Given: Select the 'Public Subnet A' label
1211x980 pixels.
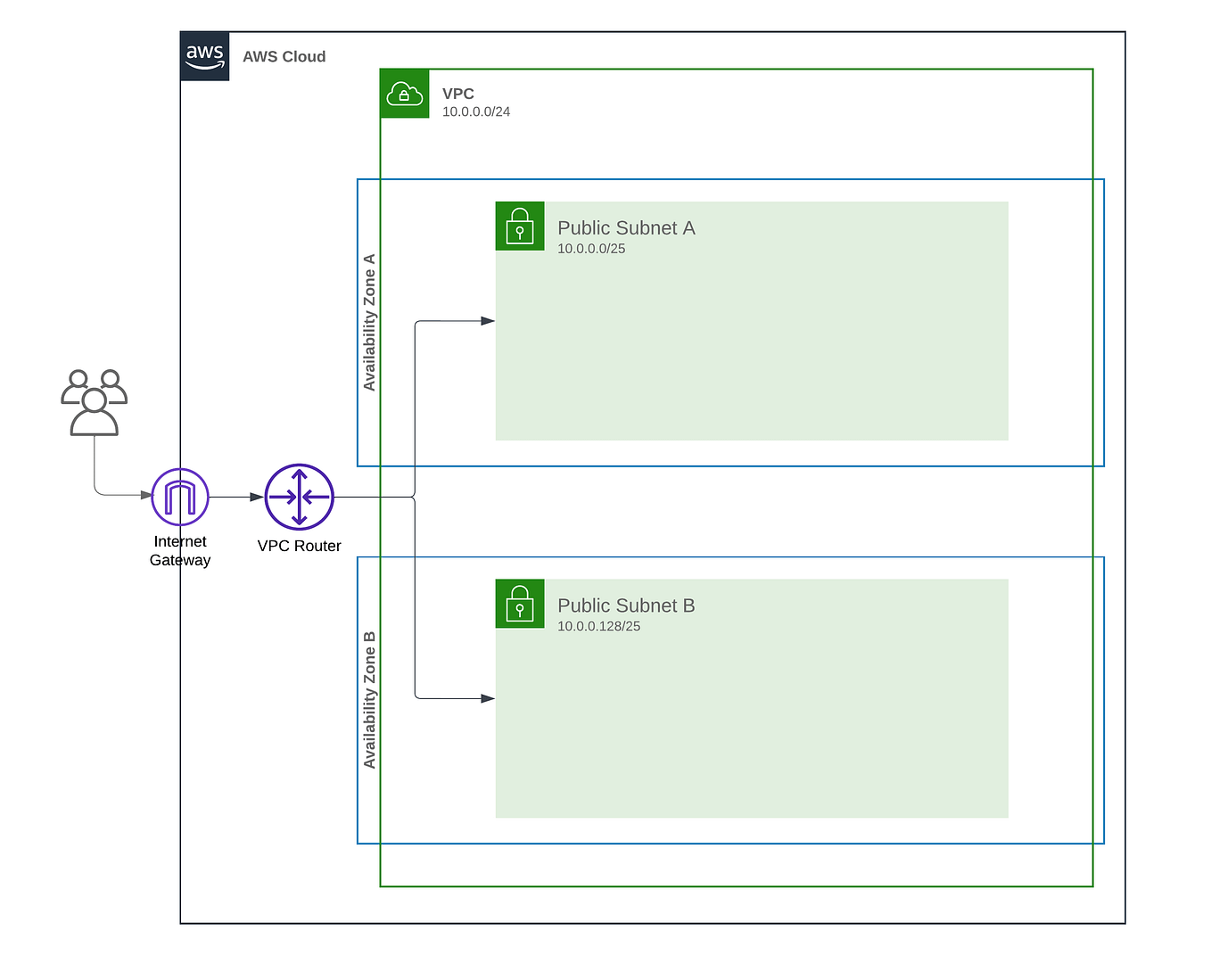Looking at the screenshot, I should [x=626, y=228].
